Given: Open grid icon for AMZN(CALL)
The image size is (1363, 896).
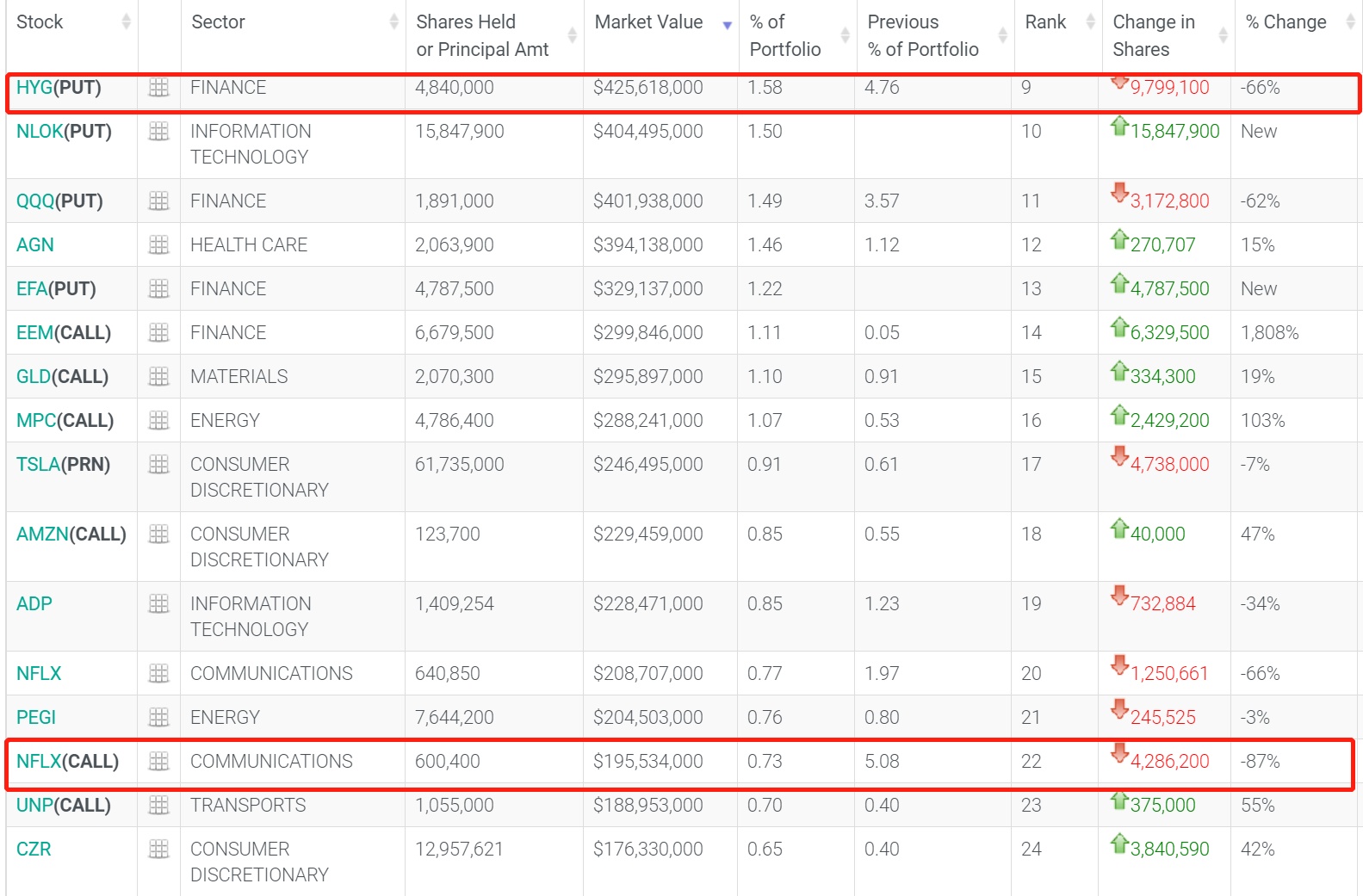Looking at the screenshot, I should [x=158, y=535].
